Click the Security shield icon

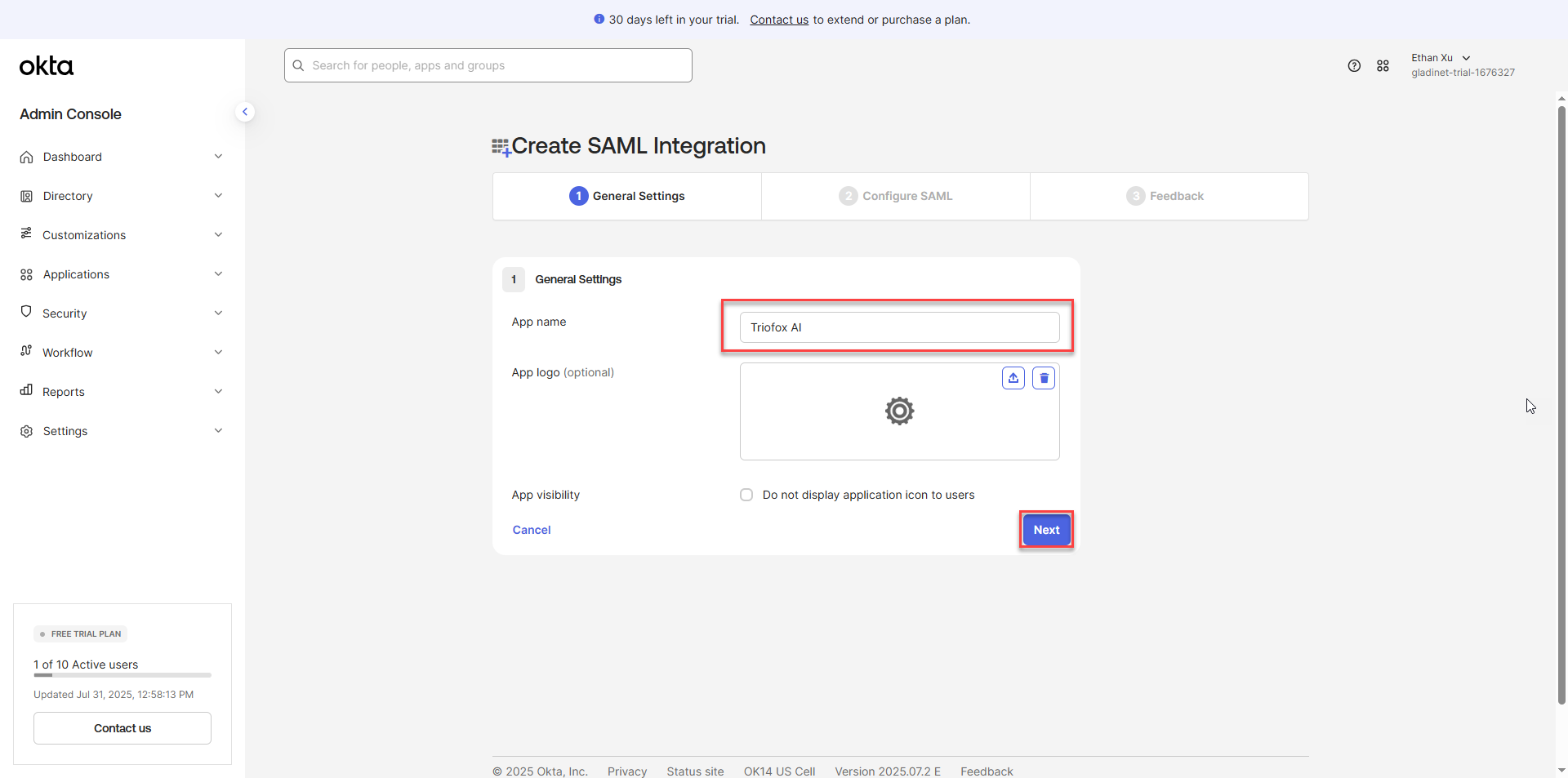(26, 312)
